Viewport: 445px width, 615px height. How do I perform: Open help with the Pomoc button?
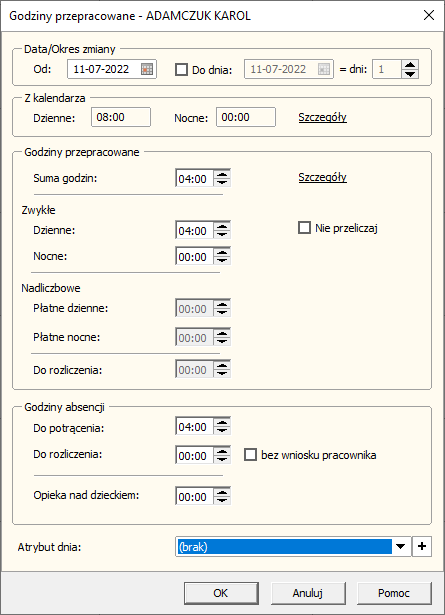tap(394, 593)
